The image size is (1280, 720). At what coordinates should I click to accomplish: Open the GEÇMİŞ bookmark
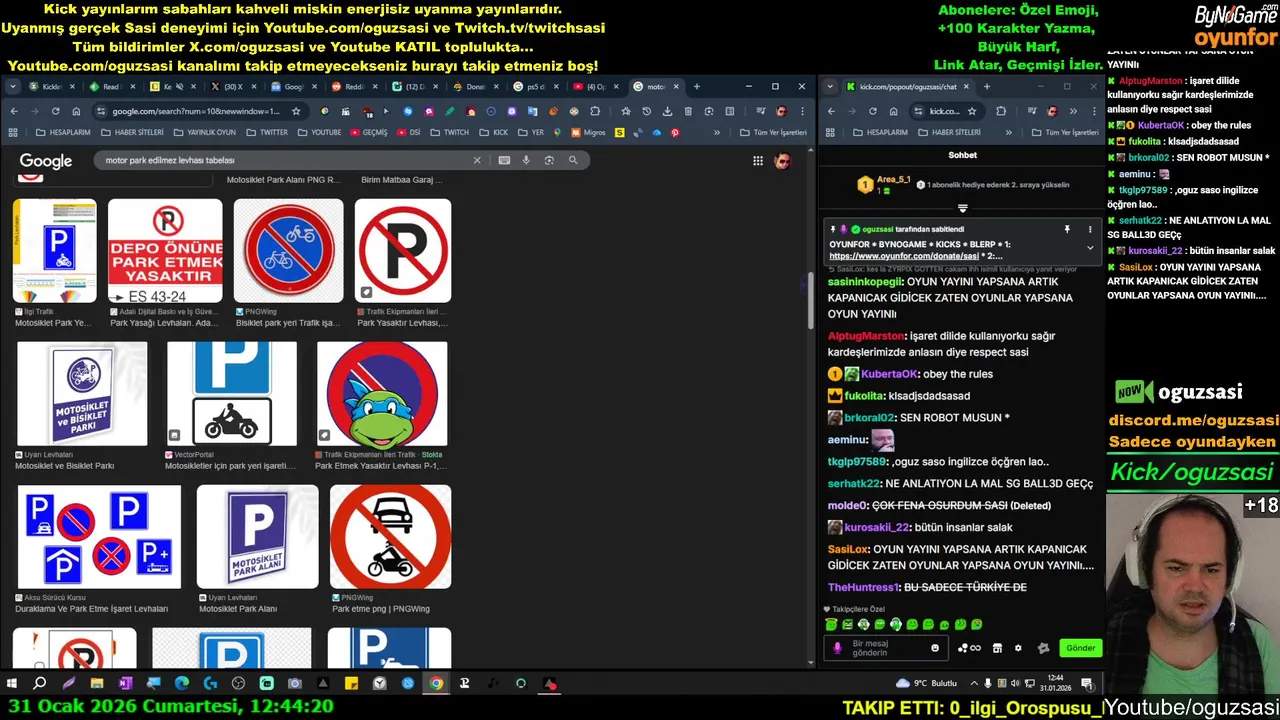pos(369,133)
